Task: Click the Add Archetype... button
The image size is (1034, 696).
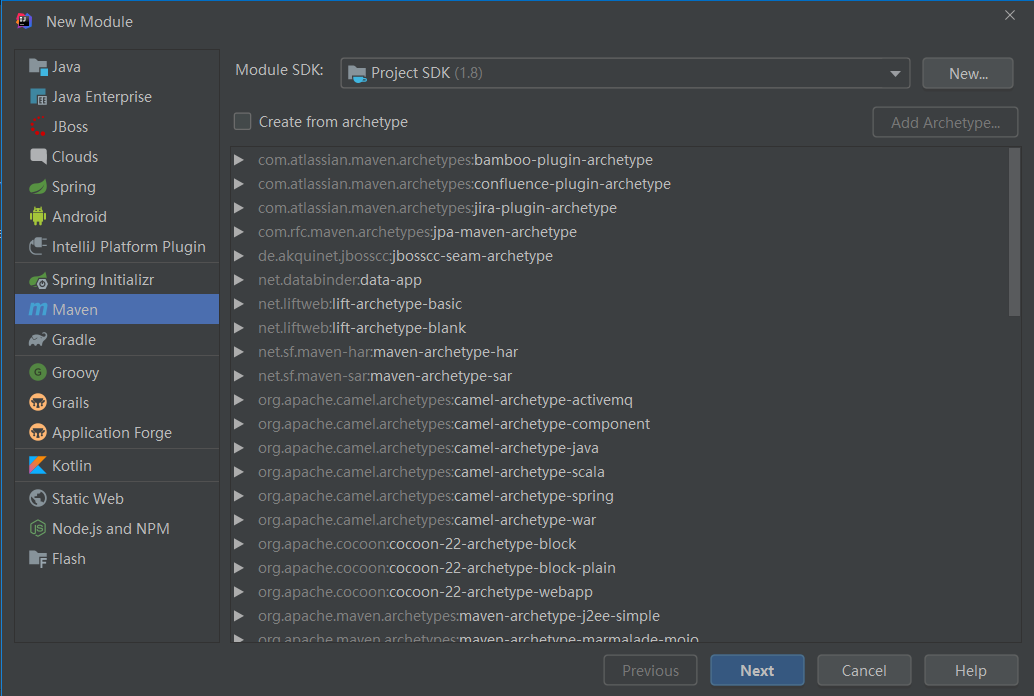Action: 945,122
